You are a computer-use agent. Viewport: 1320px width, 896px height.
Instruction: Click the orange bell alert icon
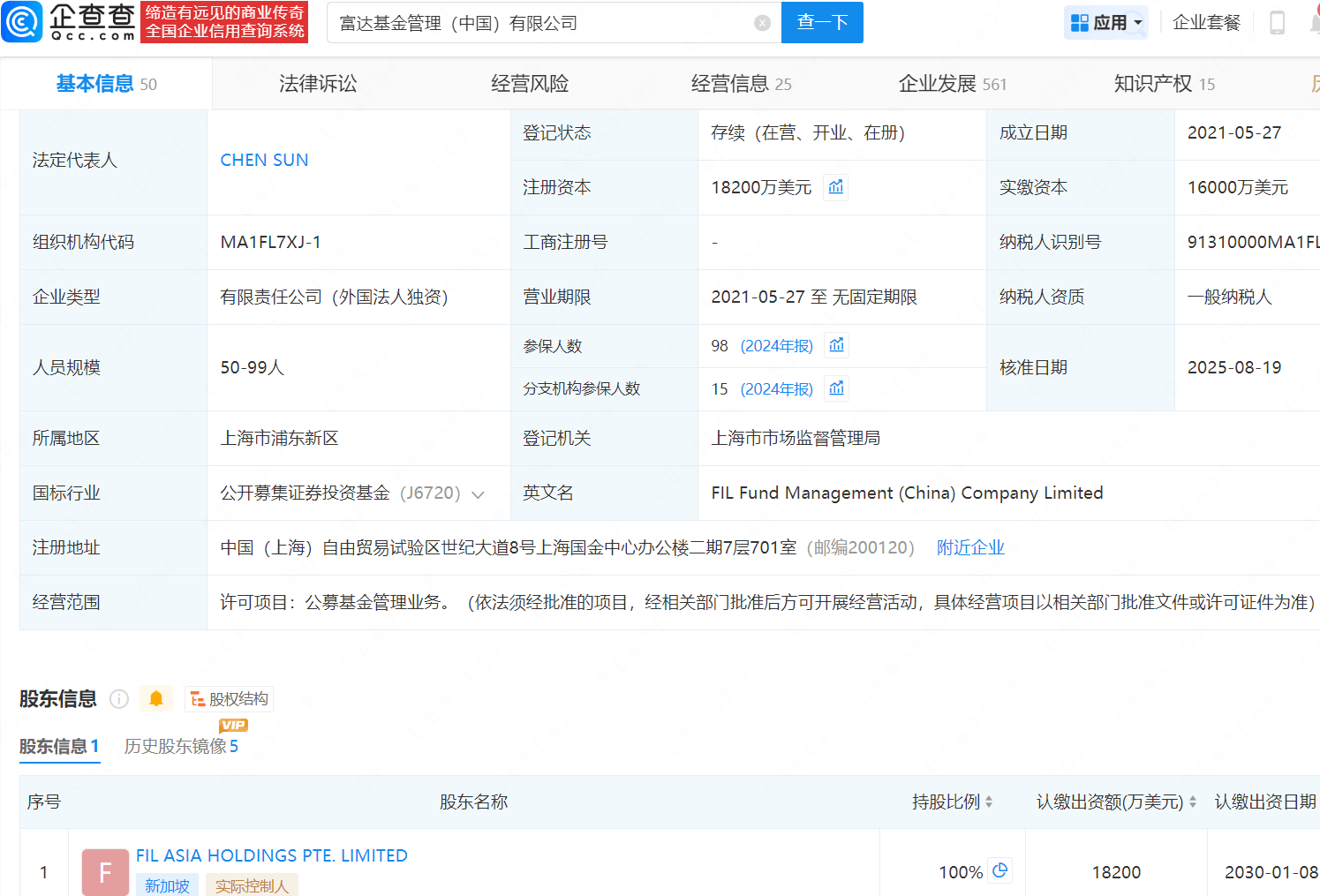tap(156, 699)
